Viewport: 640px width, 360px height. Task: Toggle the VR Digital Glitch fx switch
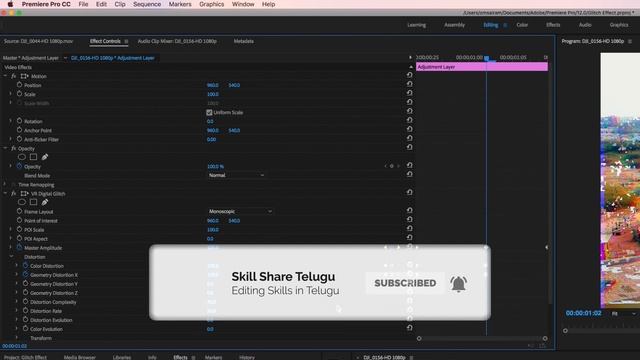click(x=13, y=193)
